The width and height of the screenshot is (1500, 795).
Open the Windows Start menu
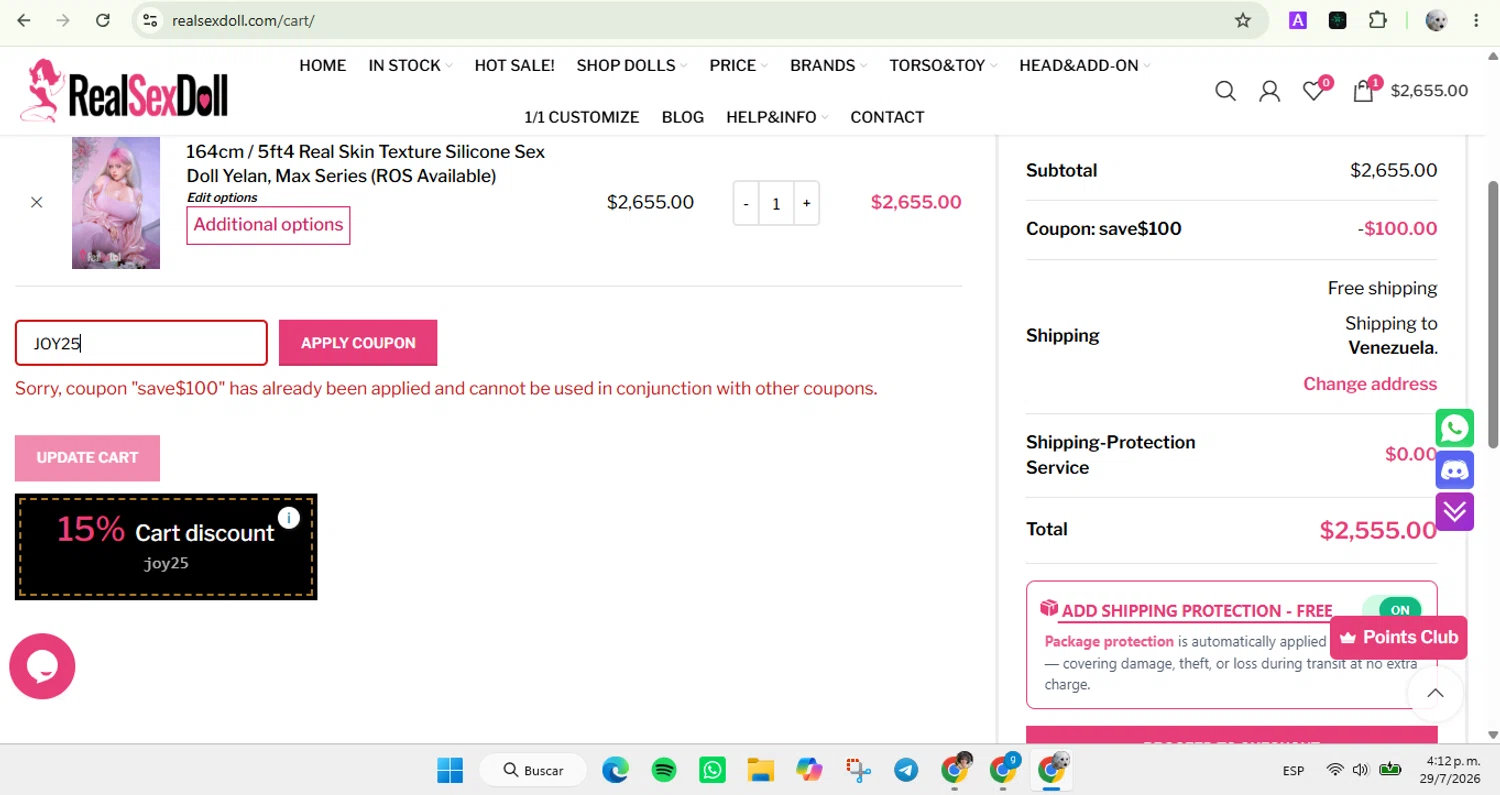point(450,770)
